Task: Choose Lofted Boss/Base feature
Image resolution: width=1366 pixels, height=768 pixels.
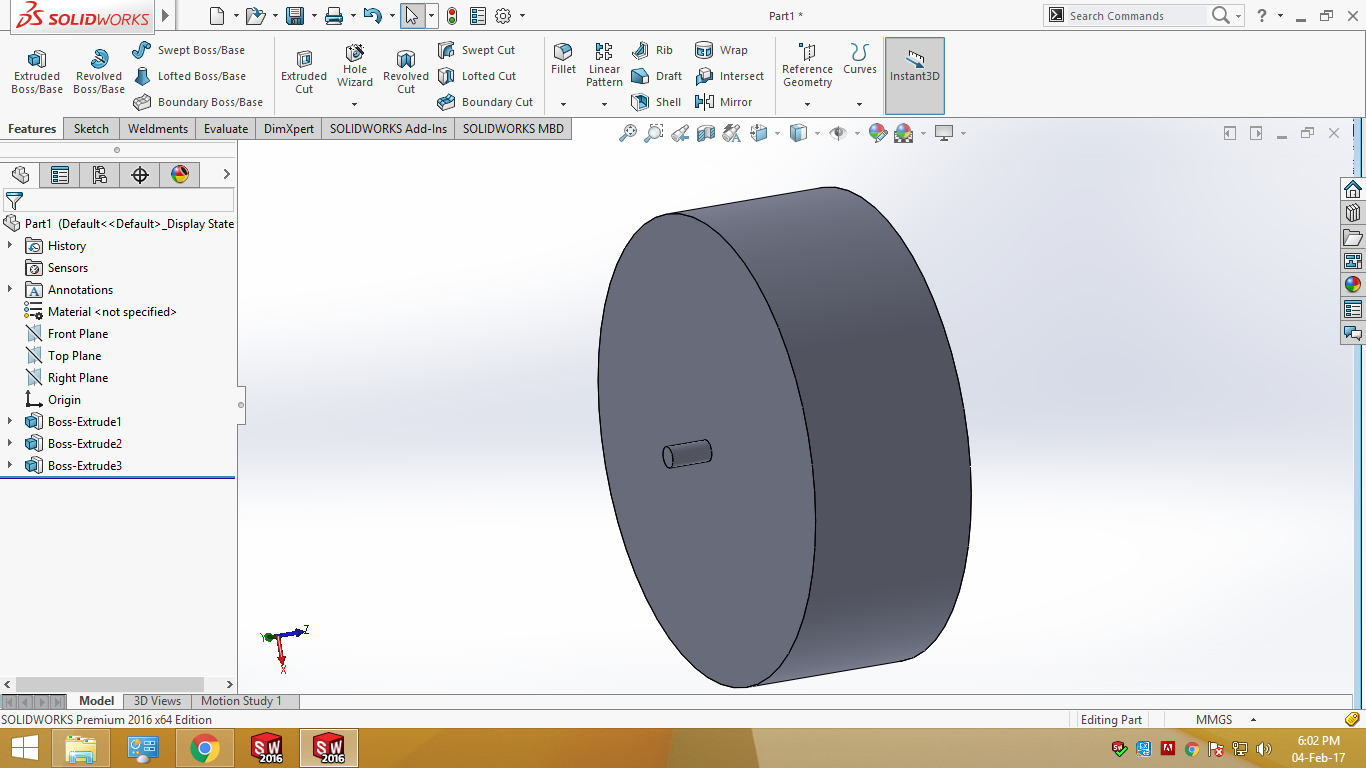Action: (189, 76)
